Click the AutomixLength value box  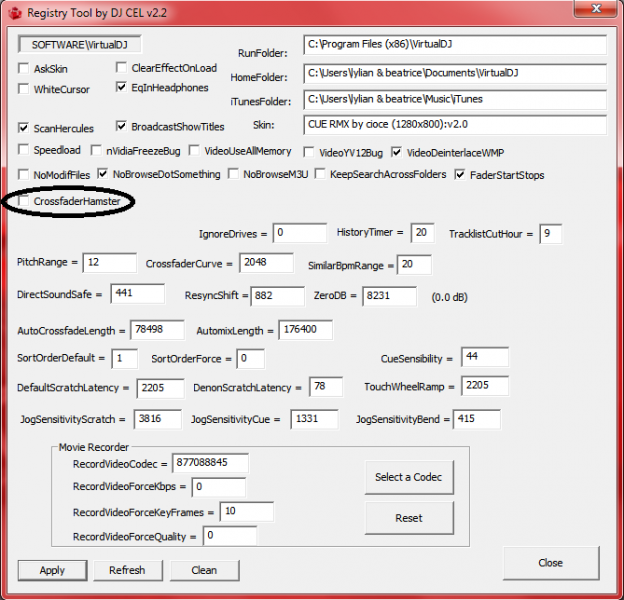point(306,330)
